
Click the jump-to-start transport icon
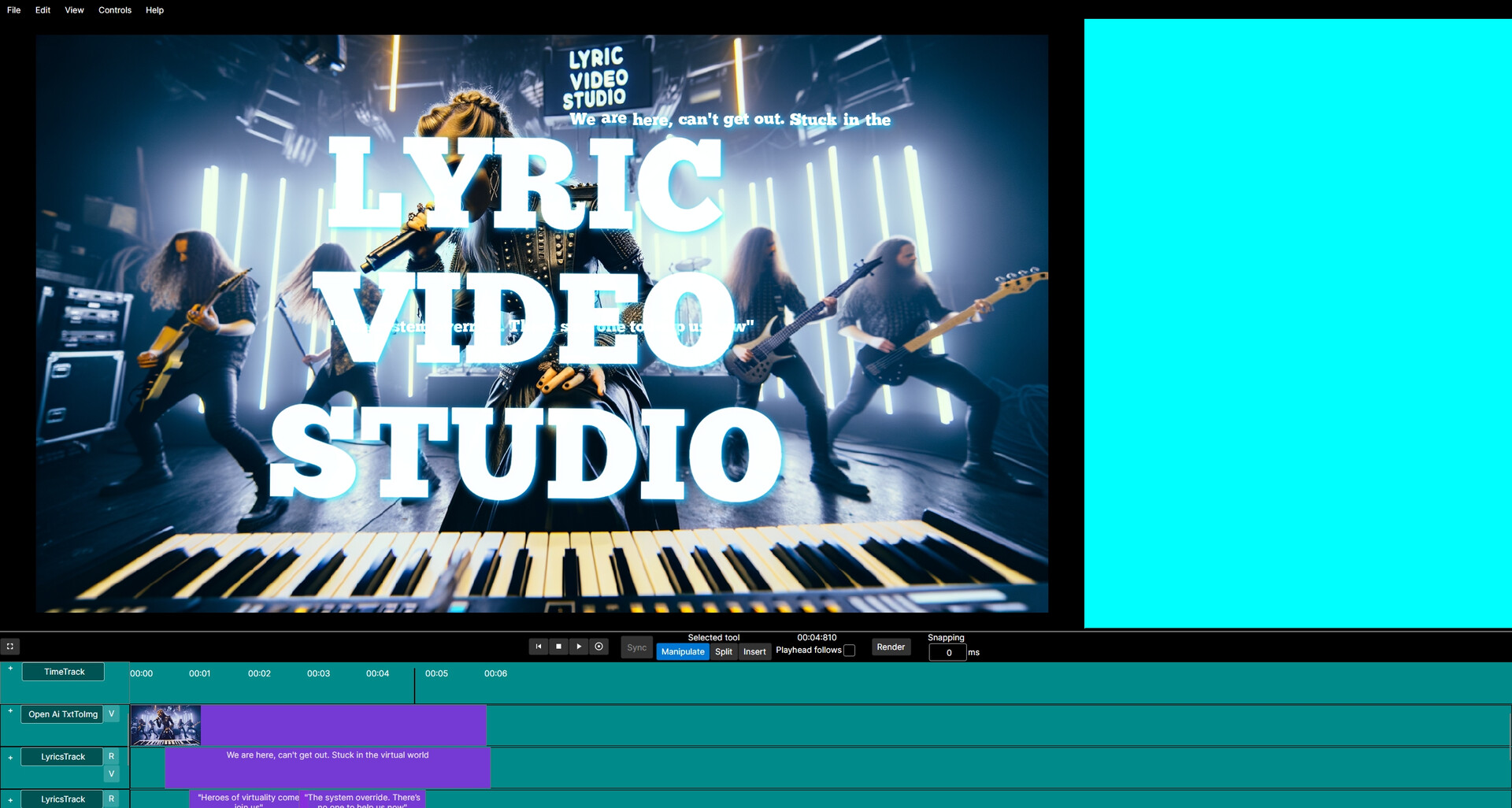(539, 646)
